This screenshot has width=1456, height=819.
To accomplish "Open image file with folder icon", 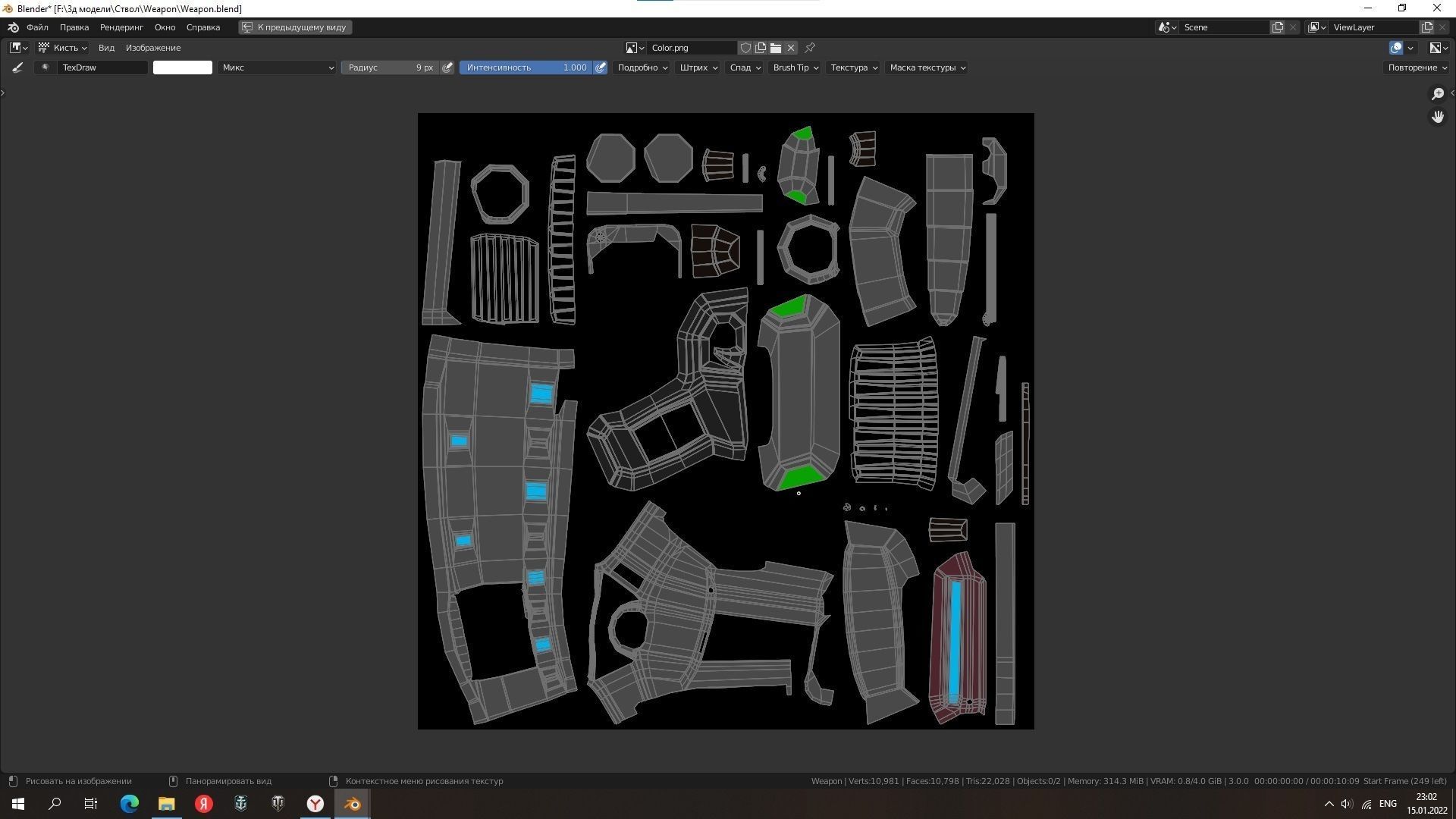I will pyautogui.click(x=776, y=48).
